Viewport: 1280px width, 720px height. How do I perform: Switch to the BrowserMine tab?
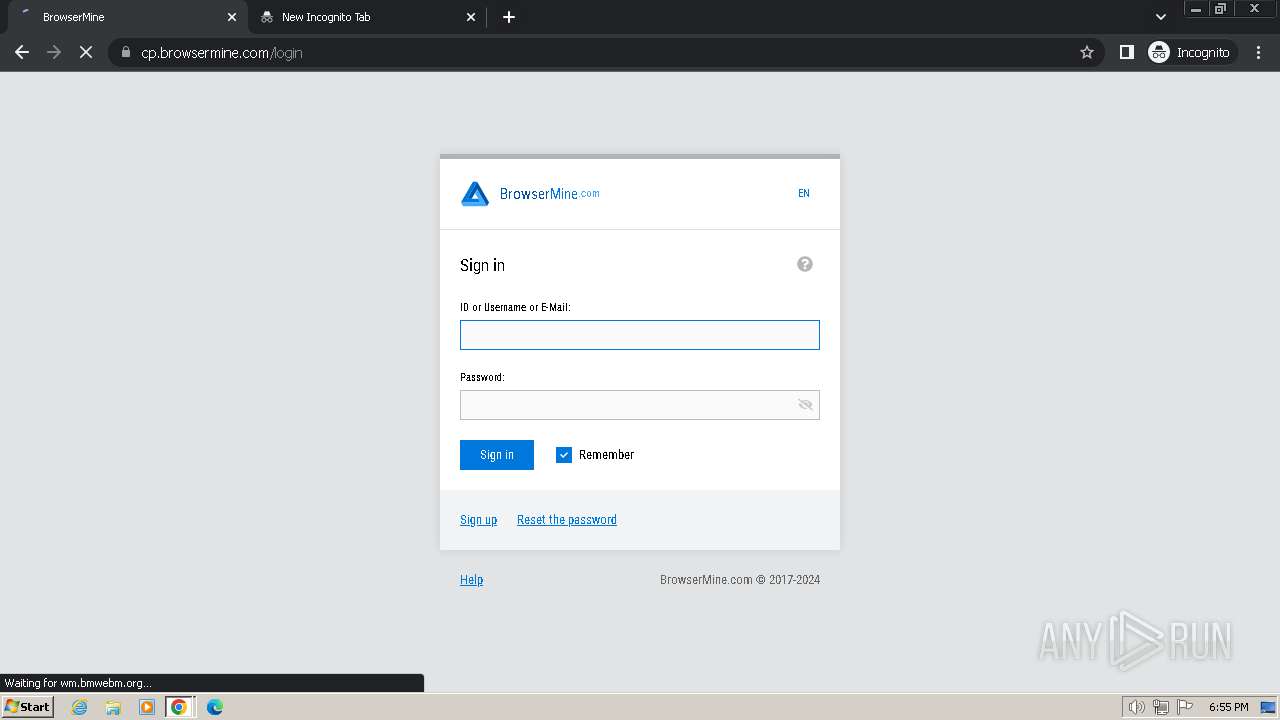tap(125, 17)
